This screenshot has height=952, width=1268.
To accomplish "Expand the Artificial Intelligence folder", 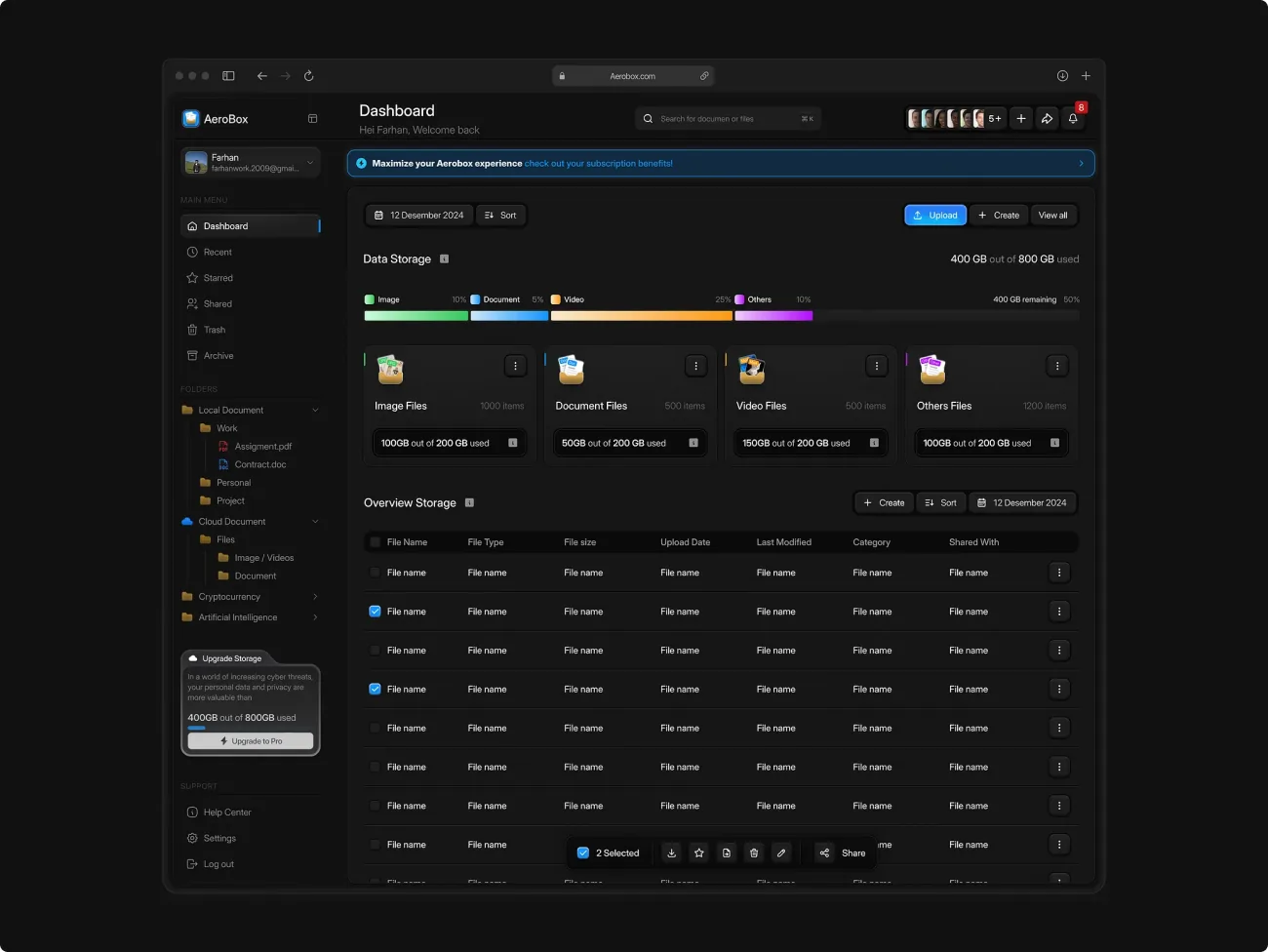I will tap(315, 617).
